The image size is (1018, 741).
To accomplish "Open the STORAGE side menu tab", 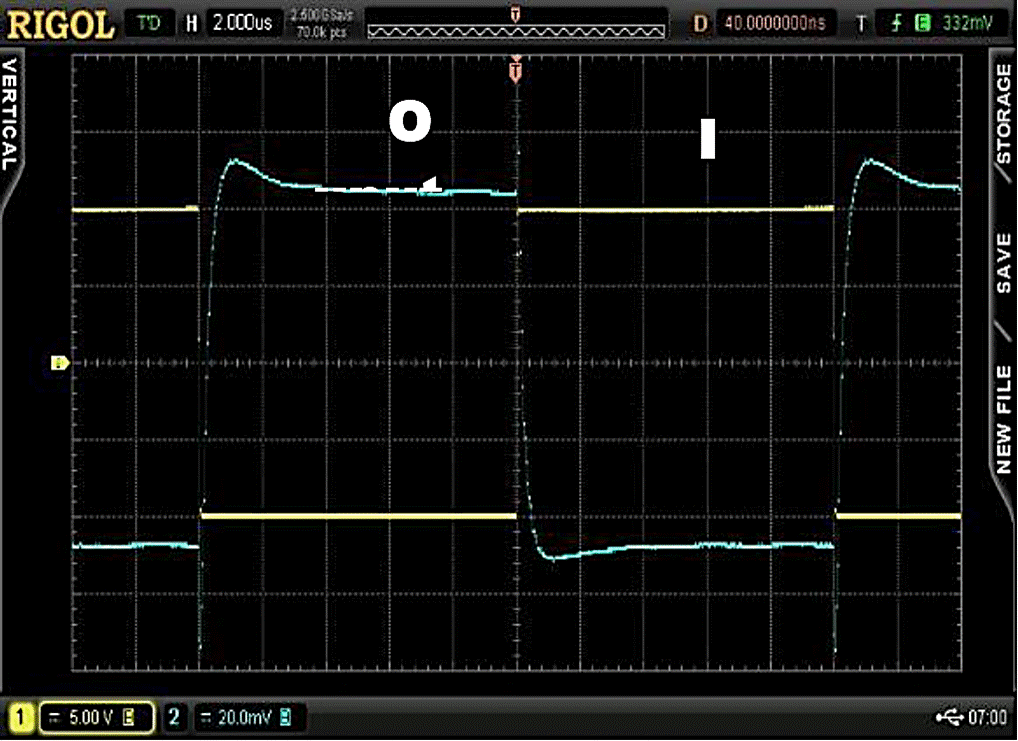I will pyautogui.click(x=1004, y=116).
